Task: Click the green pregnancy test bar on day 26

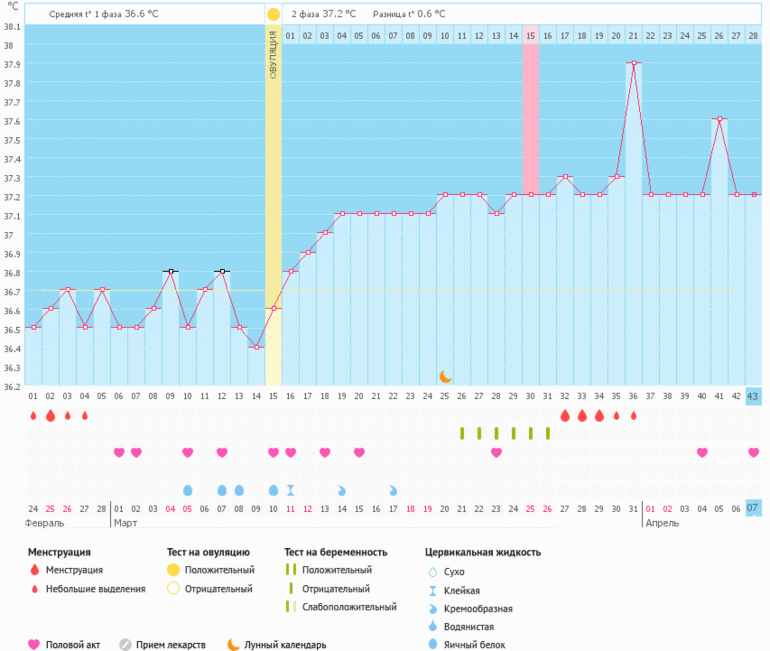Action: (x=462, y=433)
